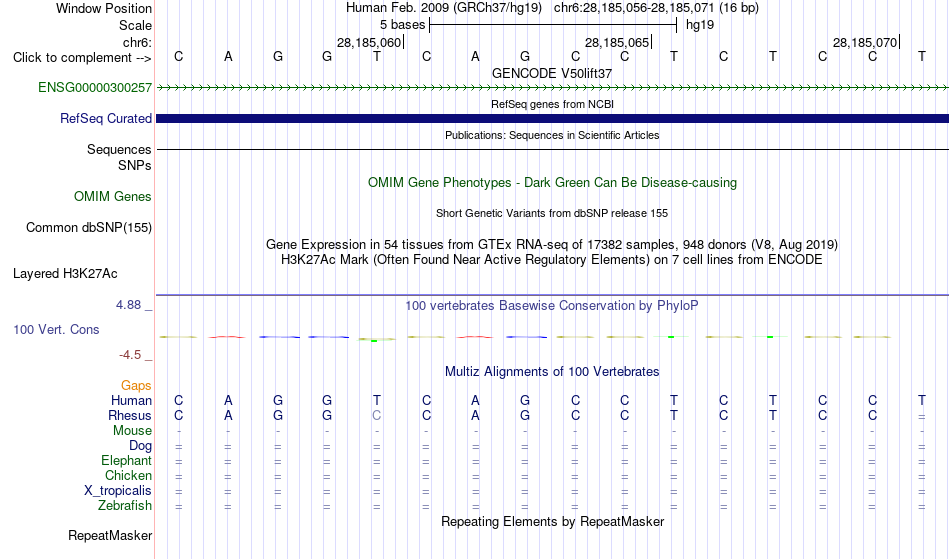Open Multiz Alignments of 100 Vertebrates
The width and height of the screenshot is (950, 559).
552,371
